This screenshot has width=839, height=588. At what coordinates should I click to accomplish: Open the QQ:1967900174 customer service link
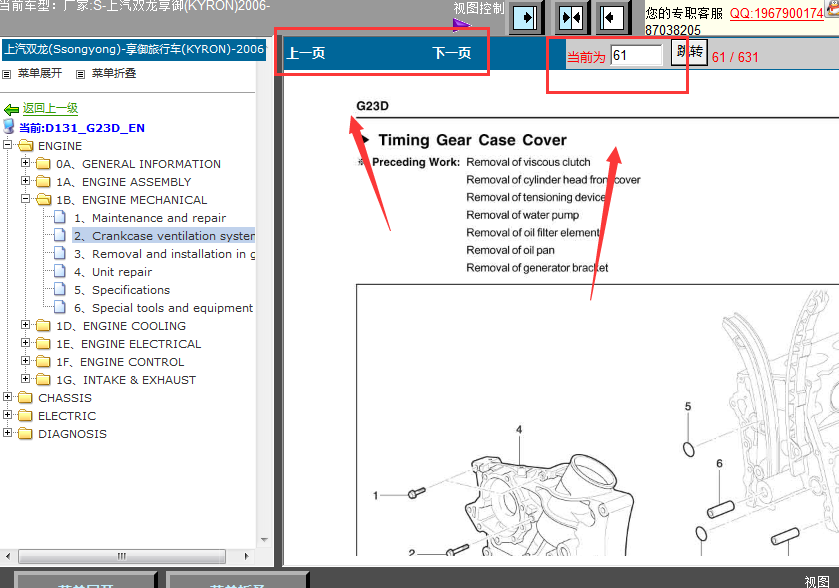click(776, 13)
